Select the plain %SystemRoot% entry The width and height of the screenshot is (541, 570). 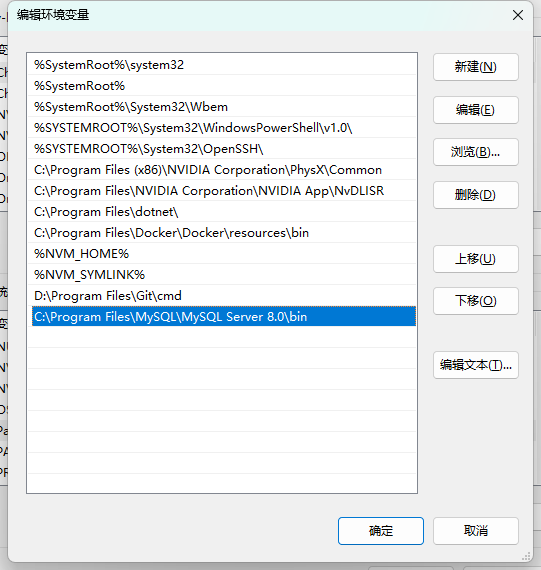tap(222, 86)
